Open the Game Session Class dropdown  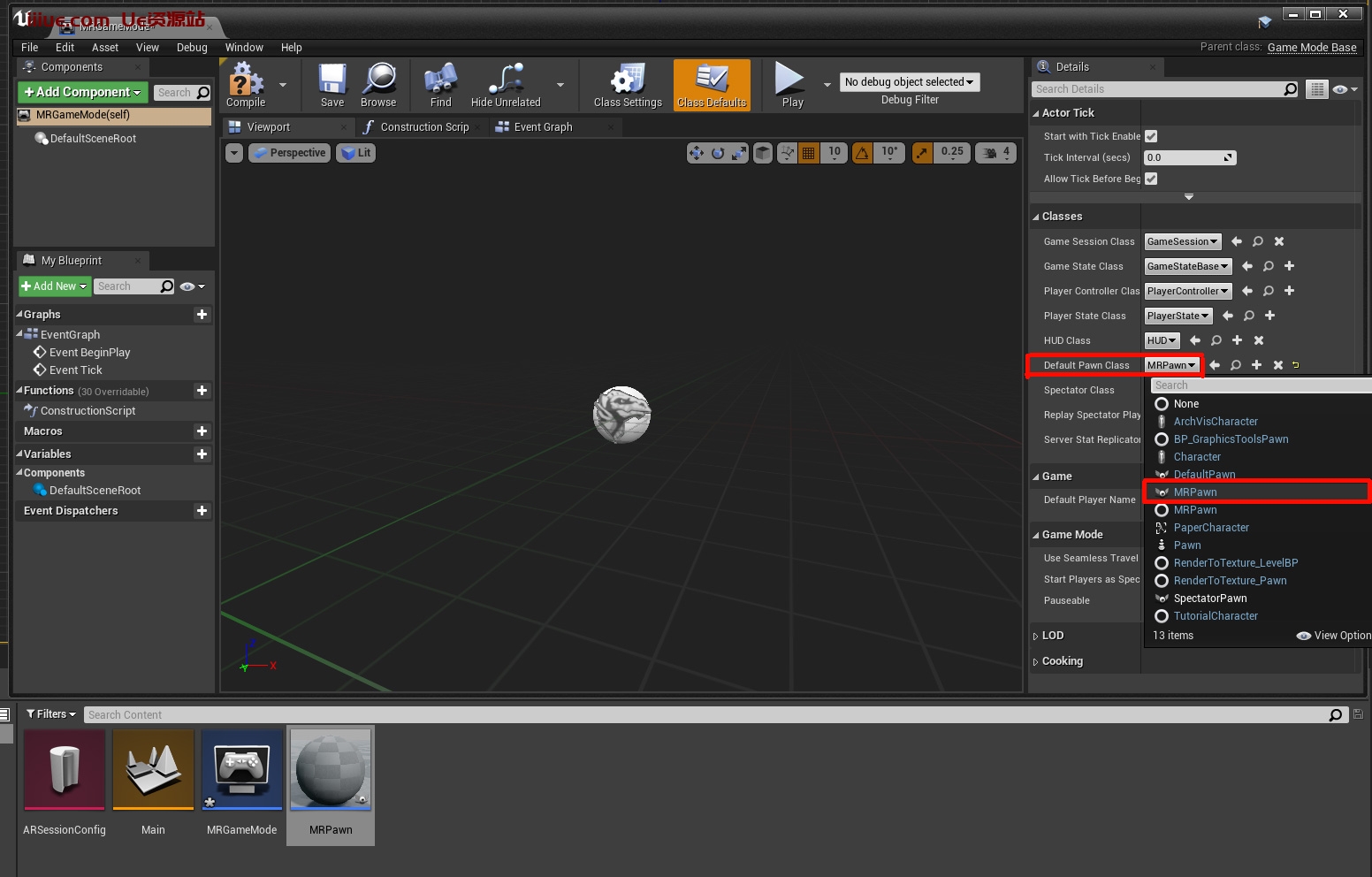click(x=1182, y=241)
